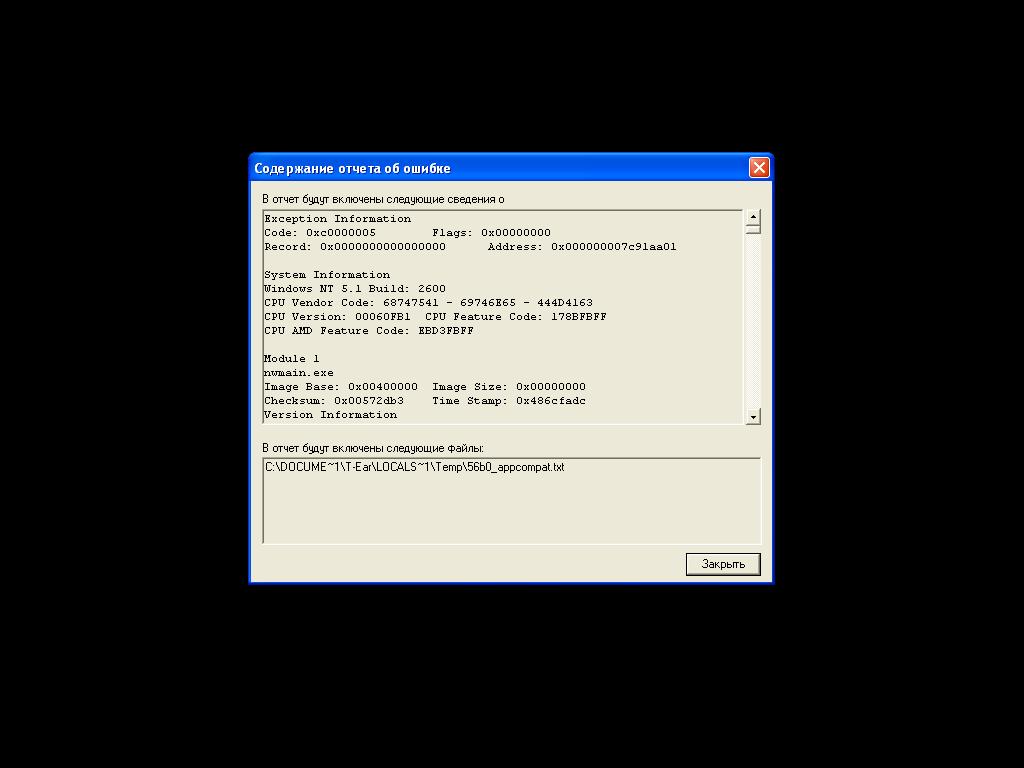Click the scrollbar up arrow in report details
This screenshot has width=1024, height=768.
[x=753, y=217]
